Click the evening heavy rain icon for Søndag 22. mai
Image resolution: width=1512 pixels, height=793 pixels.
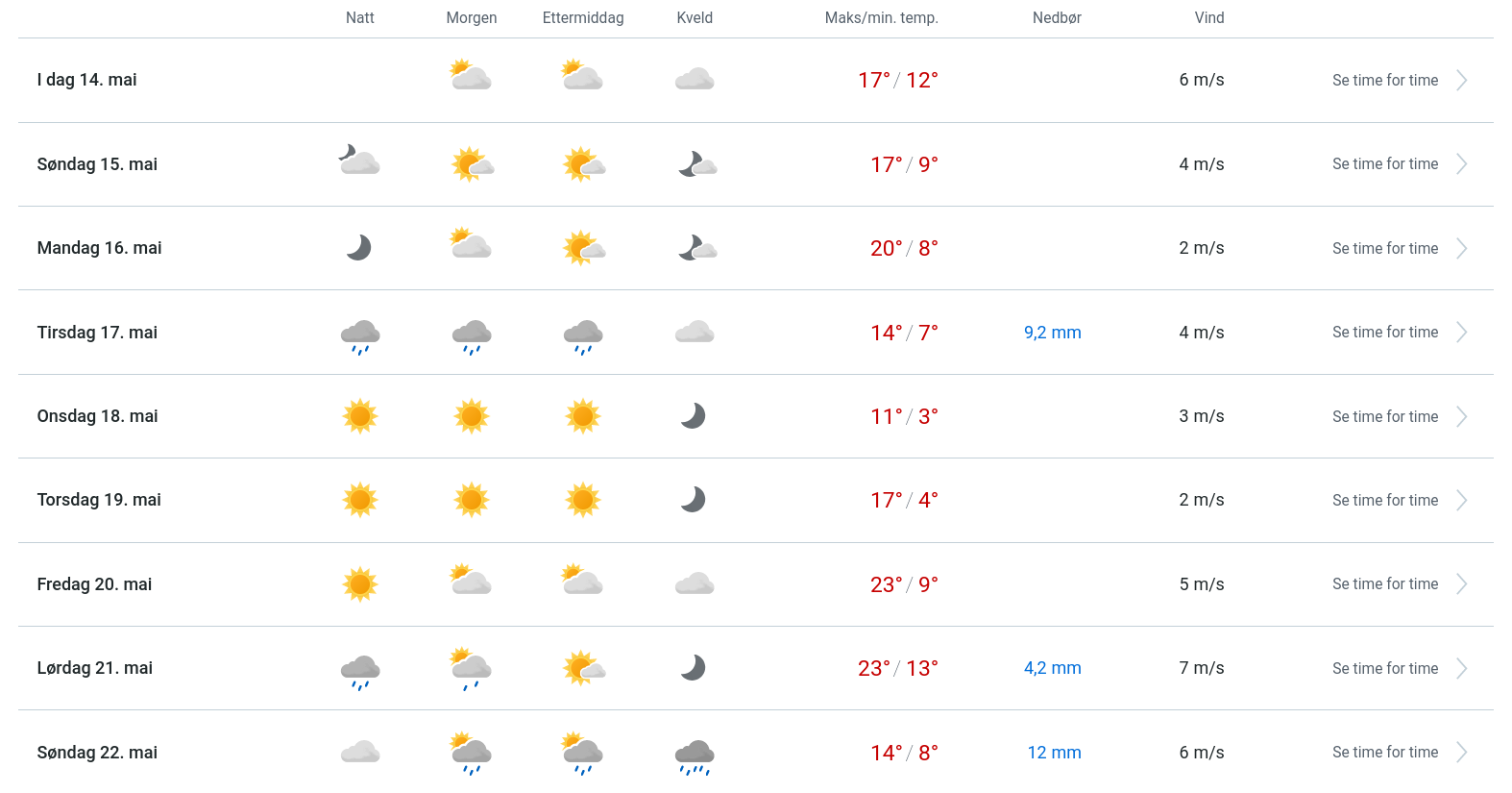click(694, 756)
